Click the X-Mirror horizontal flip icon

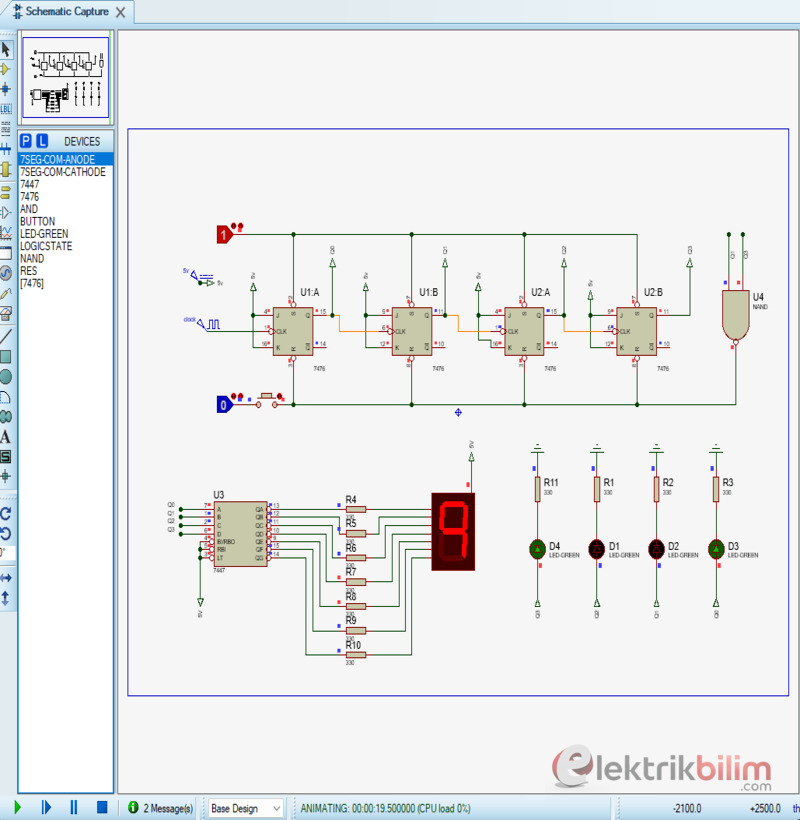[6, 578]
